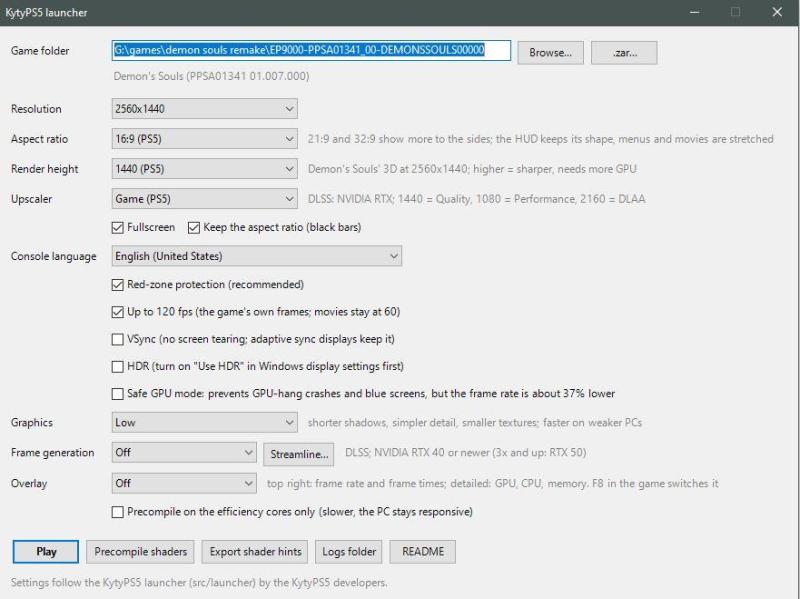Open the README

(x=423, y=552)
